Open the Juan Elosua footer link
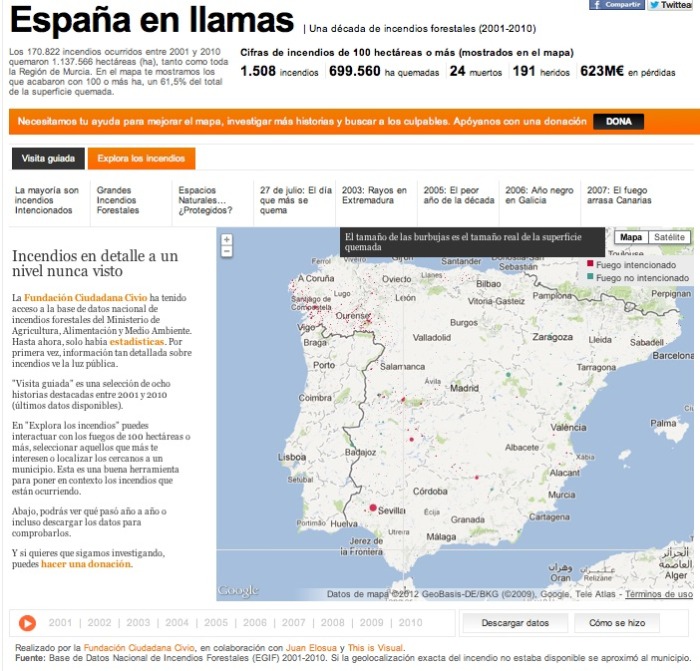Screen dimensions: 700x671 click(x=311, y=648)
